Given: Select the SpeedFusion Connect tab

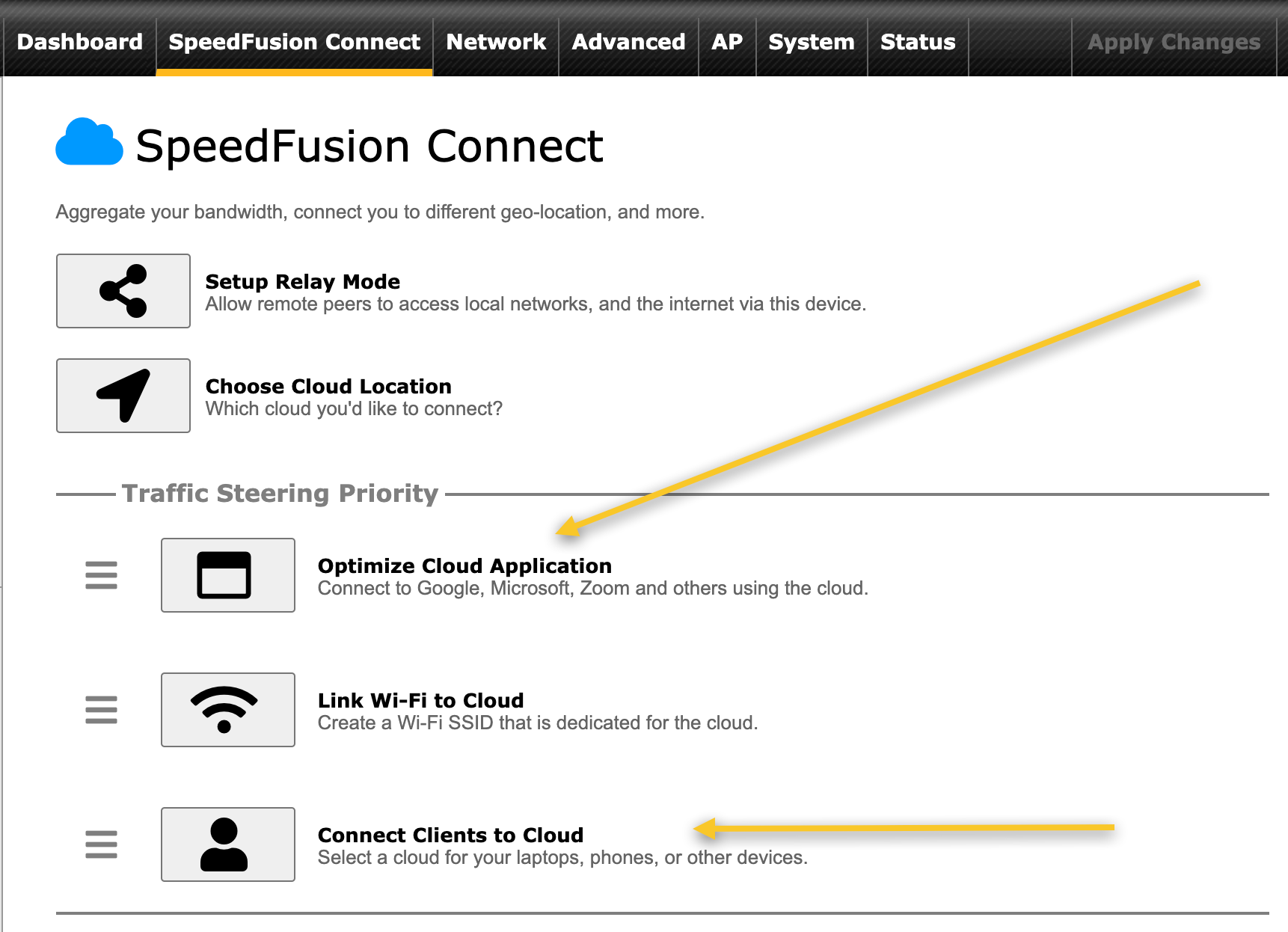Looking at the screenshot, I should coord(295,42).
